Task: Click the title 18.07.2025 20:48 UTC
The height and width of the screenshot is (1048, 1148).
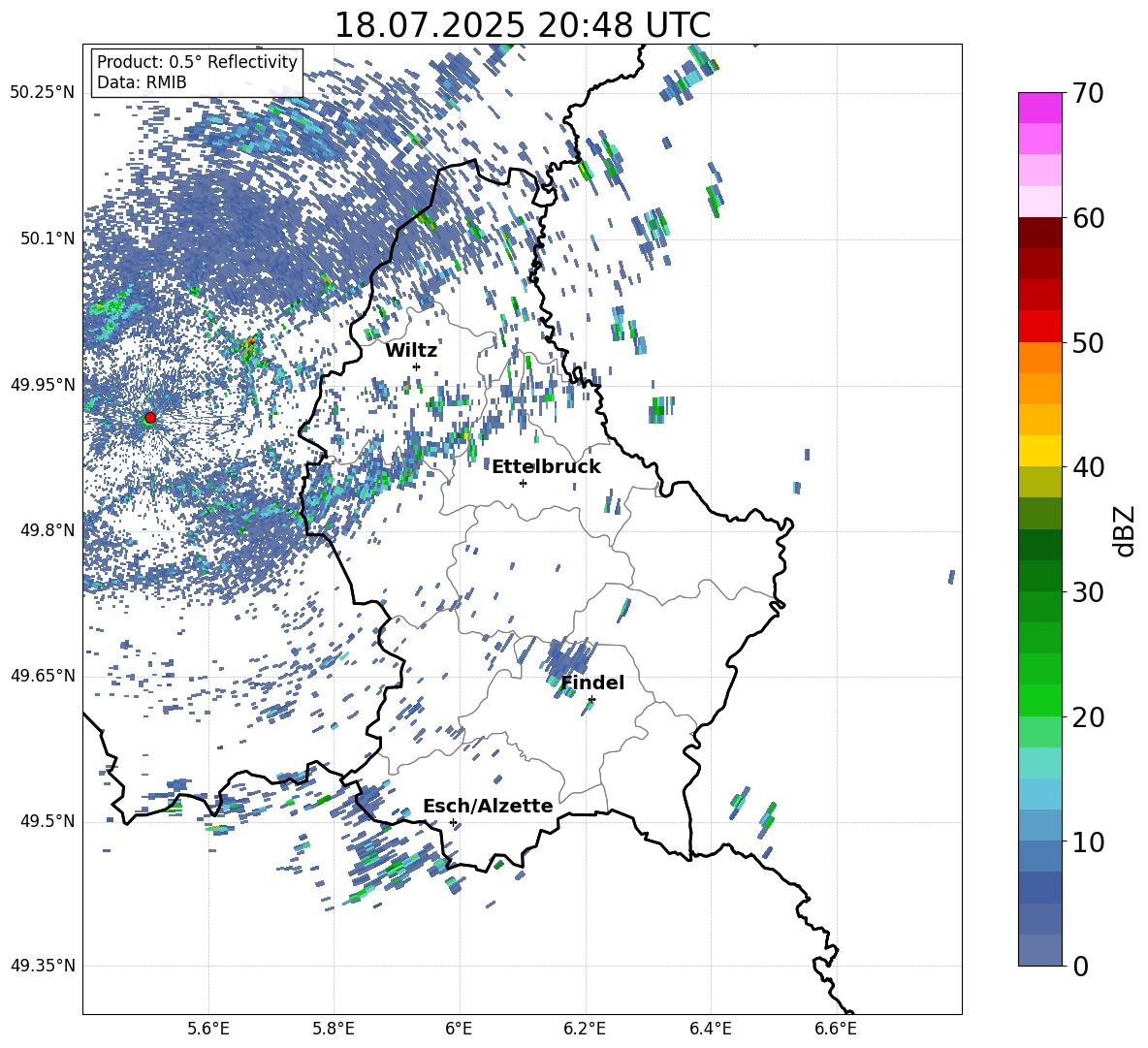Action: [x=522, y=25]
